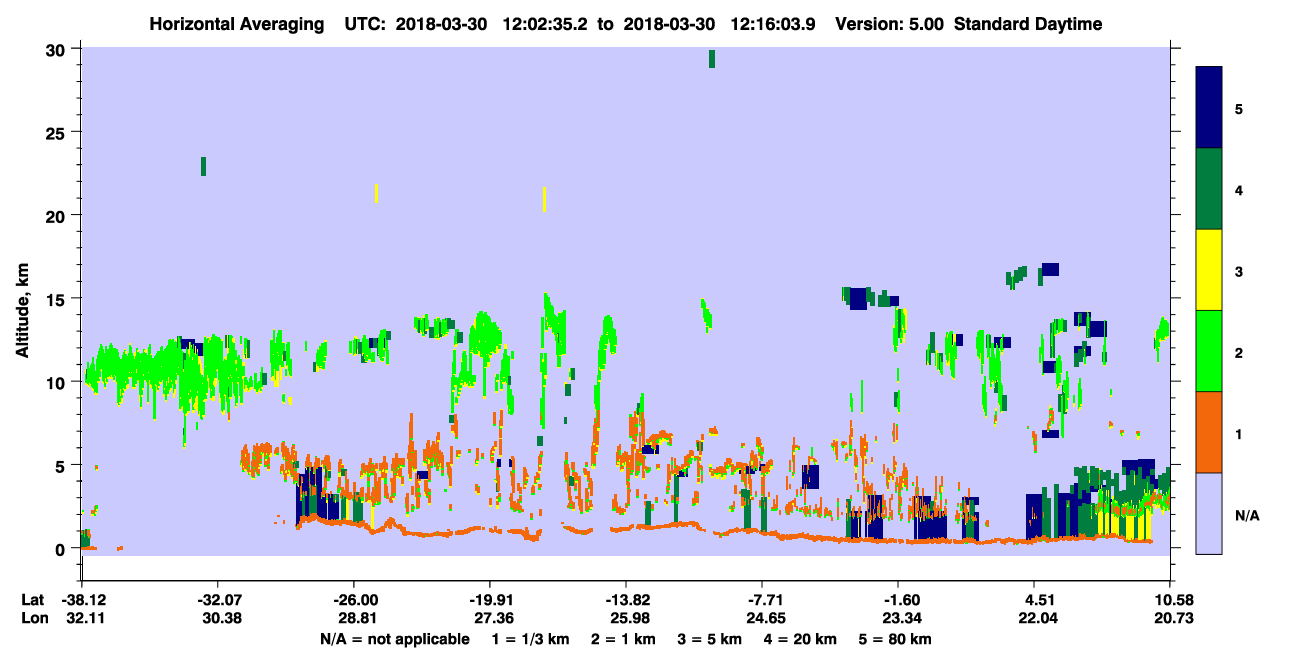Click the y-axis tick label 25

tap(58, 133)
